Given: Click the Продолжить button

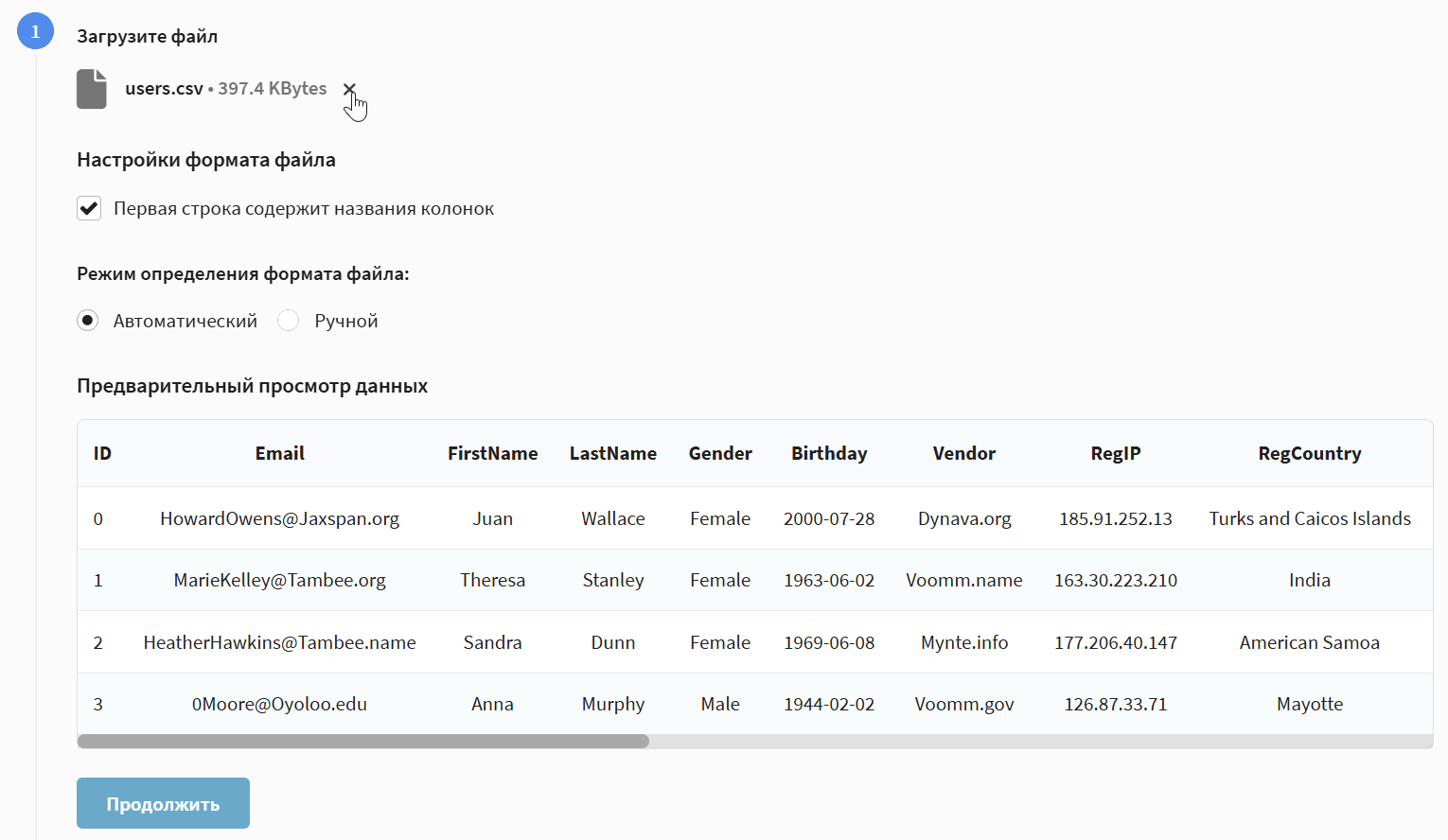Looking at the screenshot, I should coord(163,803).
